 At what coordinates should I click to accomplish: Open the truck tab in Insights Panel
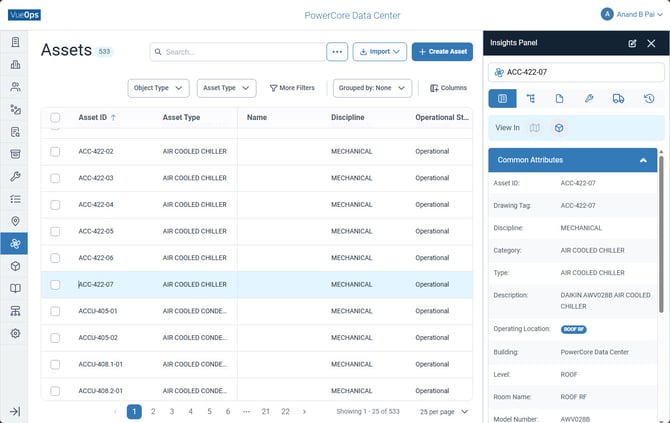[618, 99]
